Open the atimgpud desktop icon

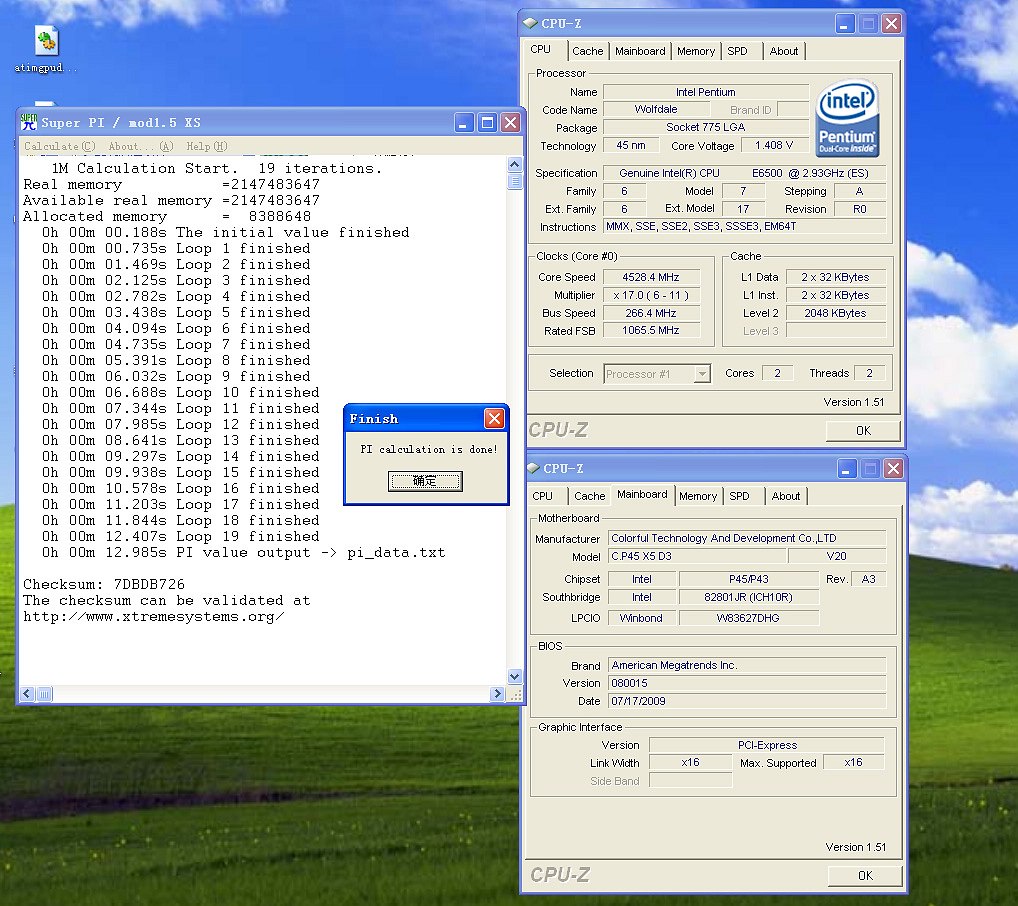pos(46,49)
